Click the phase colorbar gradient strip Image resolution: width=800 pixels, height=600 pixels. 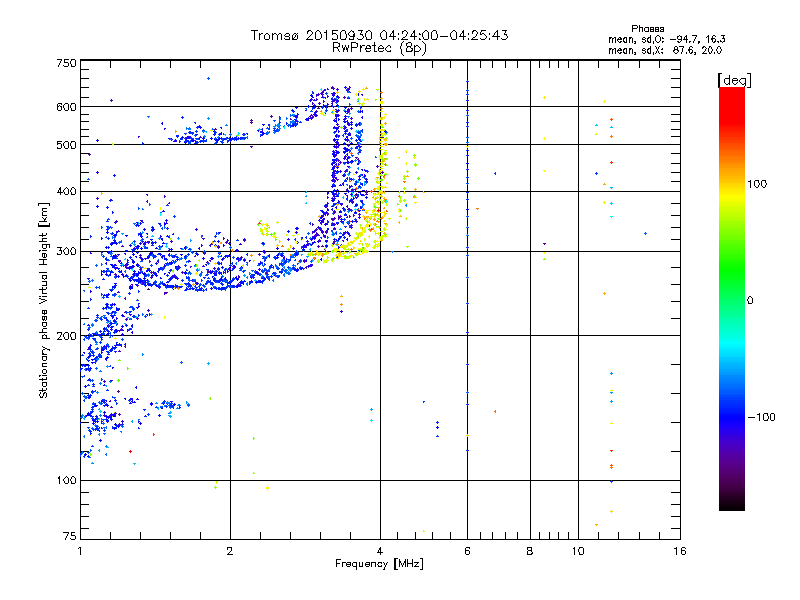(x=732, y=298)
